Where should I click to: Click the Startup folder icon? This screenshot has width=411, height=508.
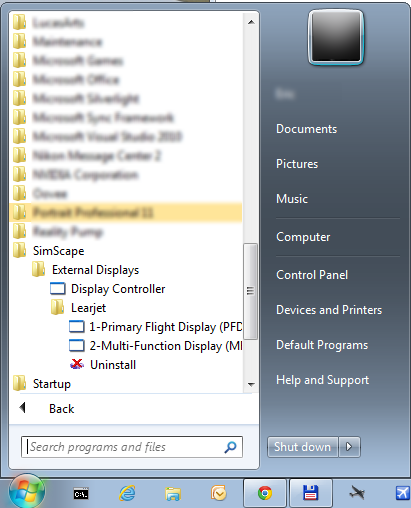19,383
